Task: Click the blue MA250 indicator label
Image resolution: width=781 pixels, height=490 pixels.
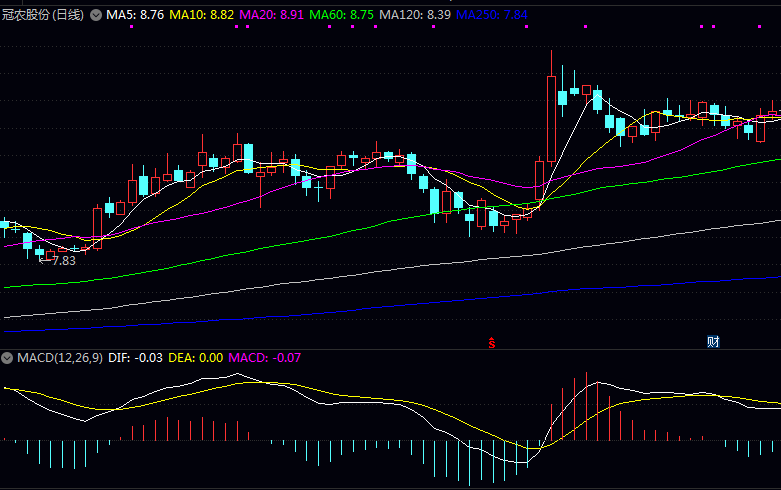Action: (x=491, y=16)
